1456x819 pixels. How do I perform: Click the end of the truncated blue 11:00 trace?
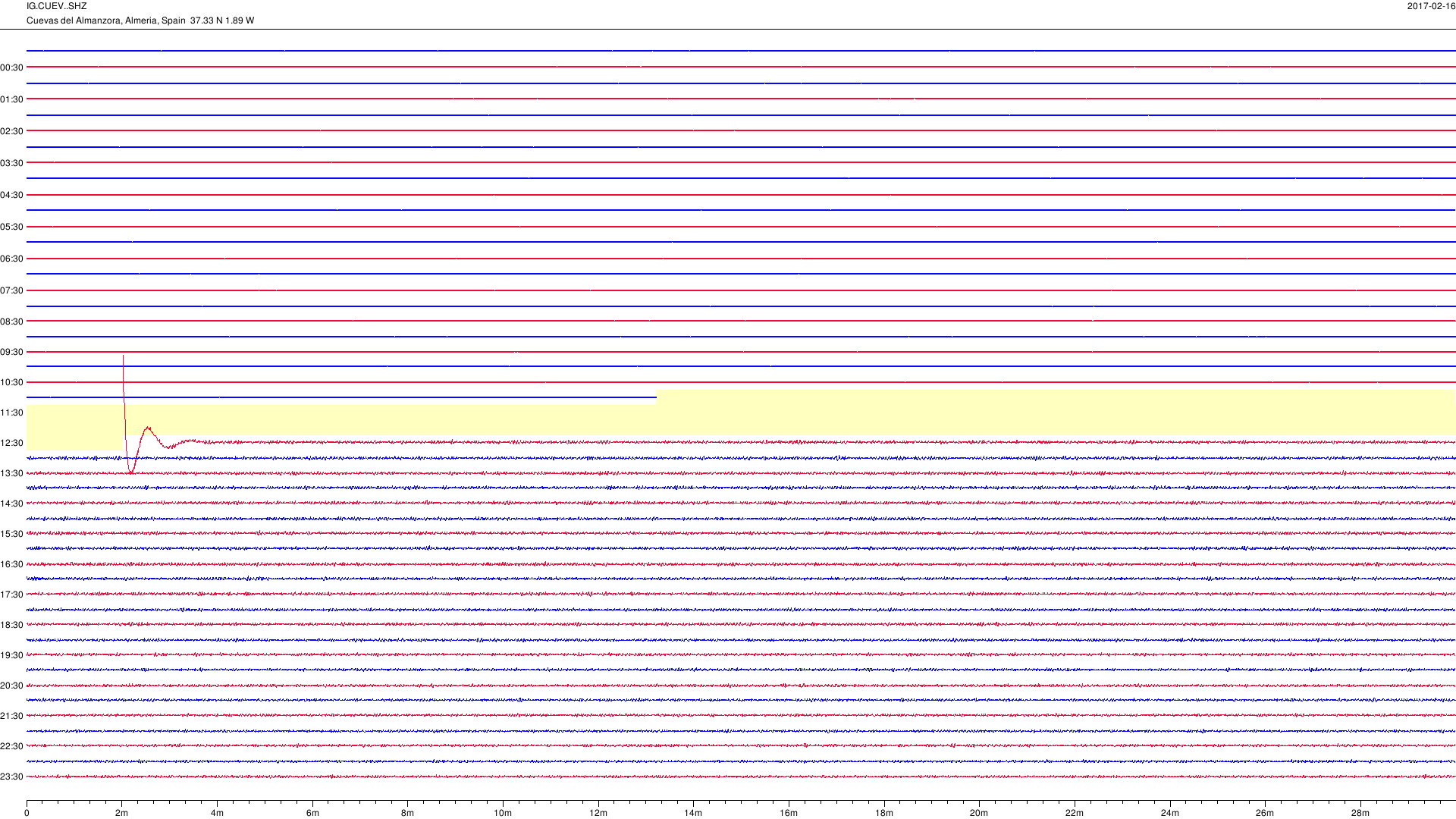pyautogui.click(x=655, y=397)
